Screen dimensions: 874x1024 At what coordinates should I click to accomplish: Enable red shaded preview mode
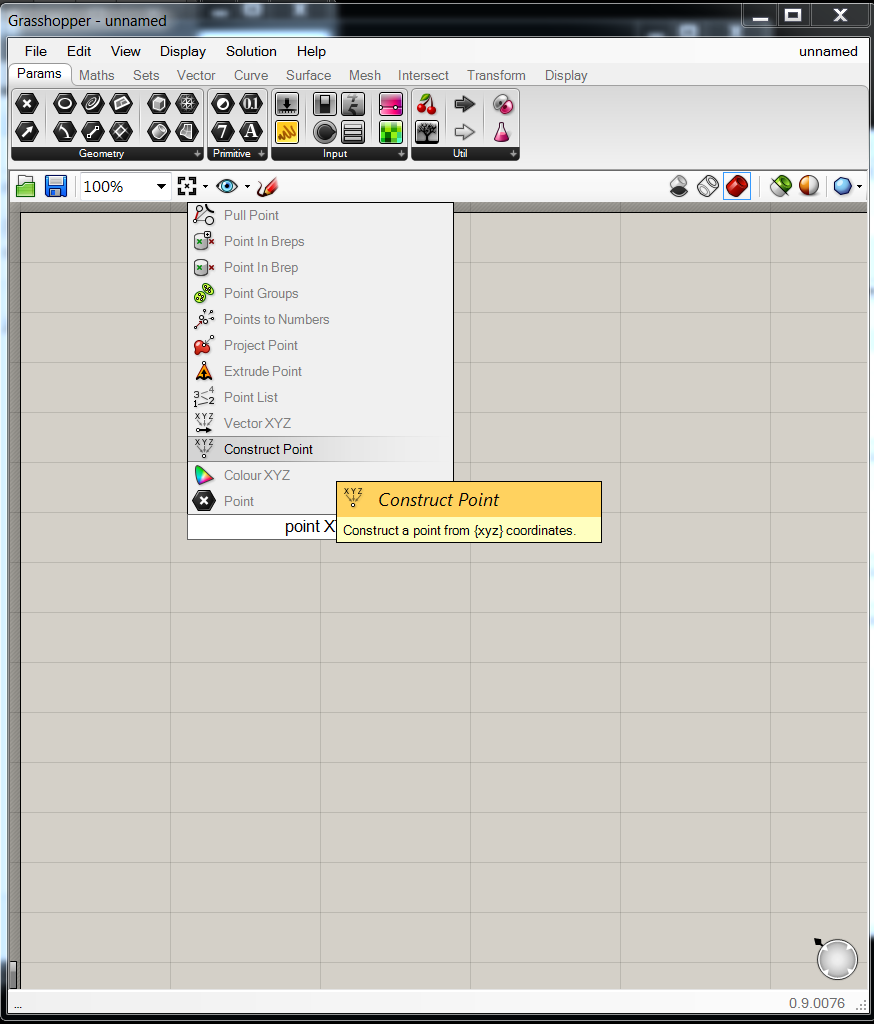point(737,187)
